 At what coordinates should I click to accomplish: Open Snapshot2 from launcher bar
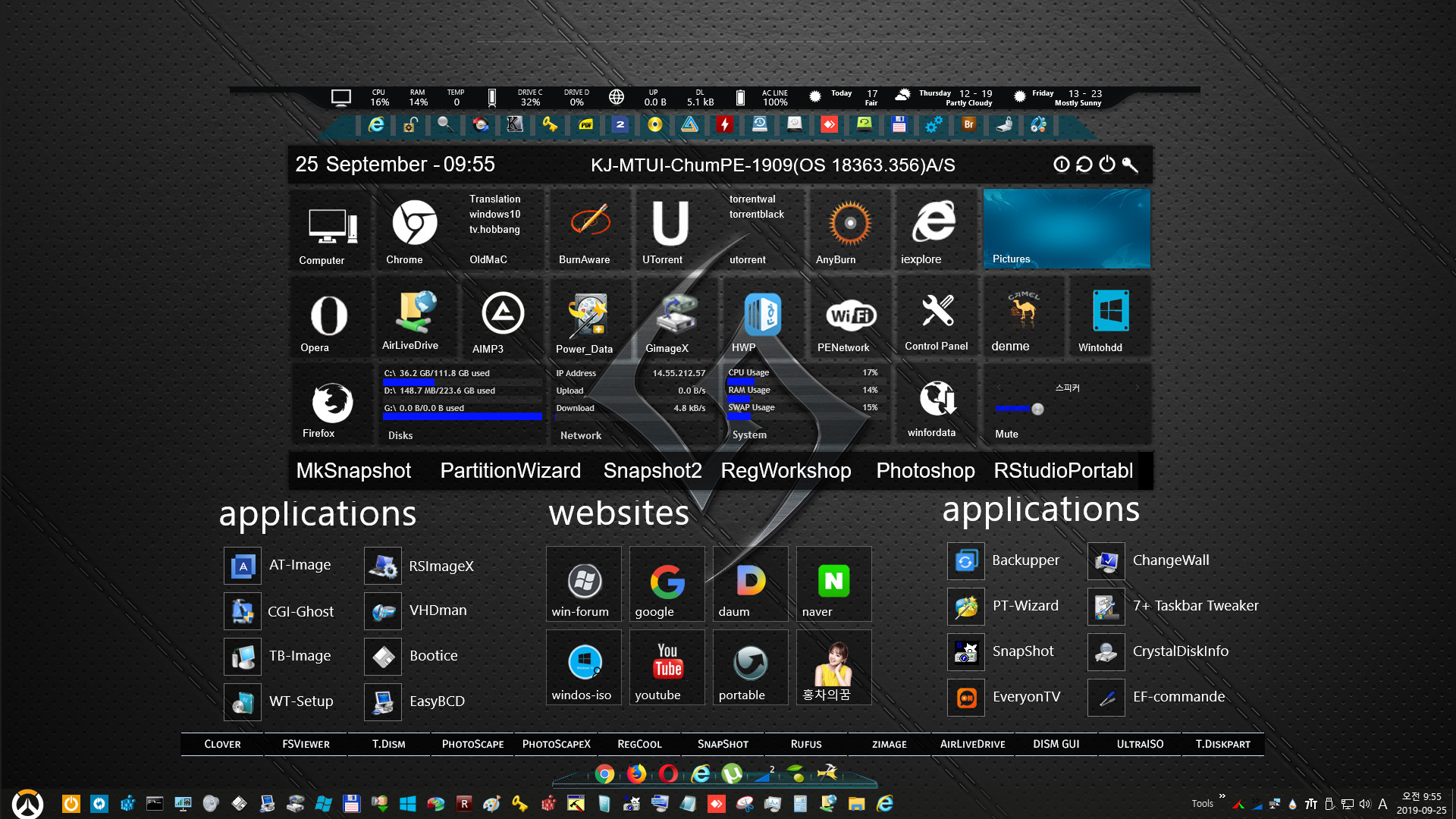pos(652,471)
